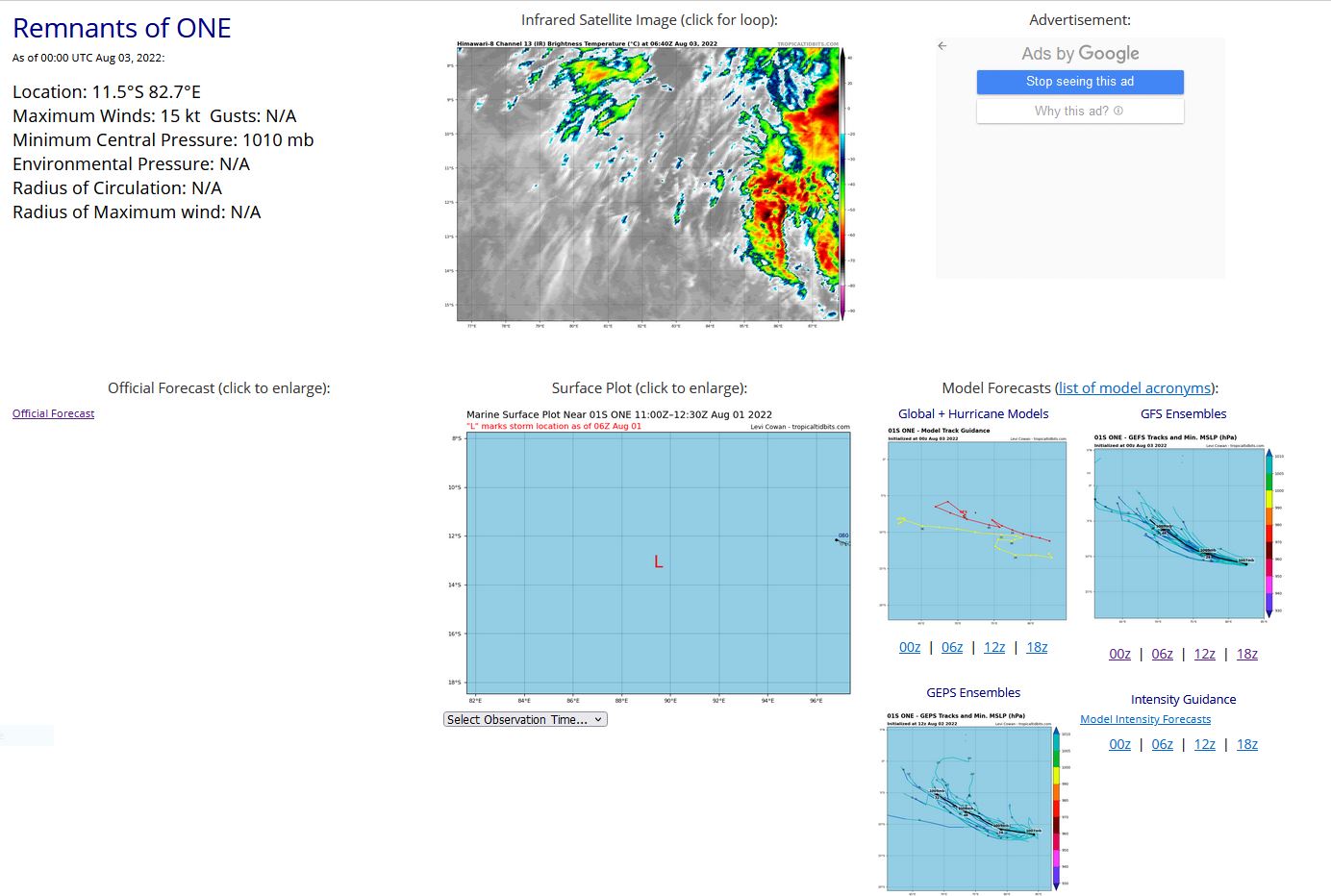Follow the Official Forecast link
1331x896 pixels.
coord(53,413)
